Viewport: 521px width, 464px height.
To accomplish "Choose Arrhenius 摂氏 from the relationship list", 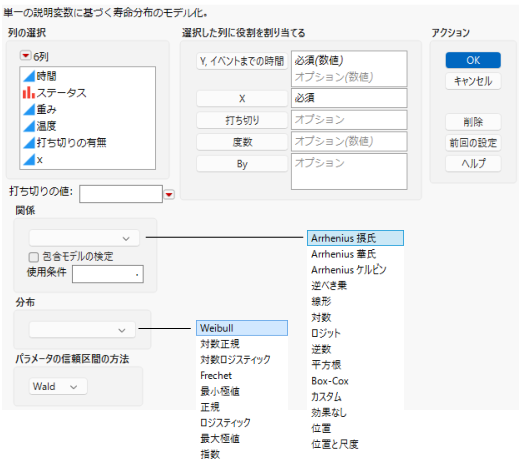I will tap(355, 238).
